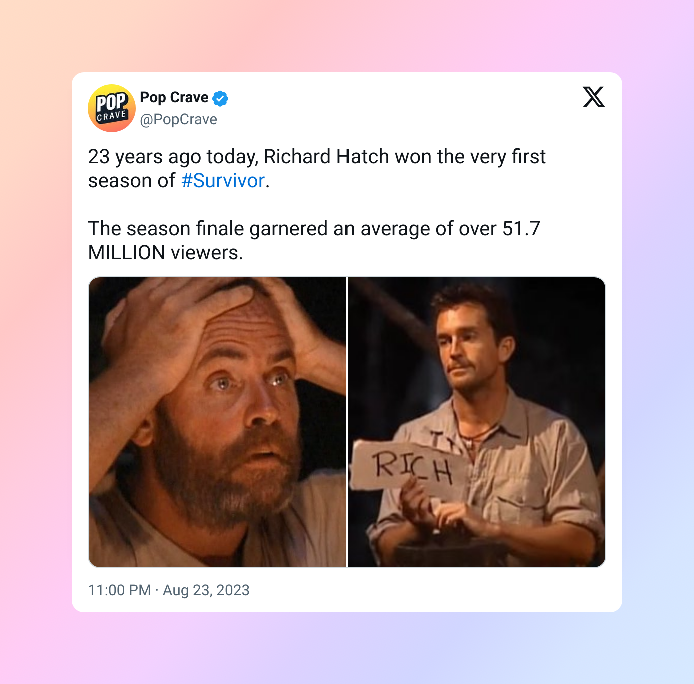Image resolution: width=694 pixels, height=684 pixels.
Task: Click the RICH vote card in the photo
Action: 409,466
